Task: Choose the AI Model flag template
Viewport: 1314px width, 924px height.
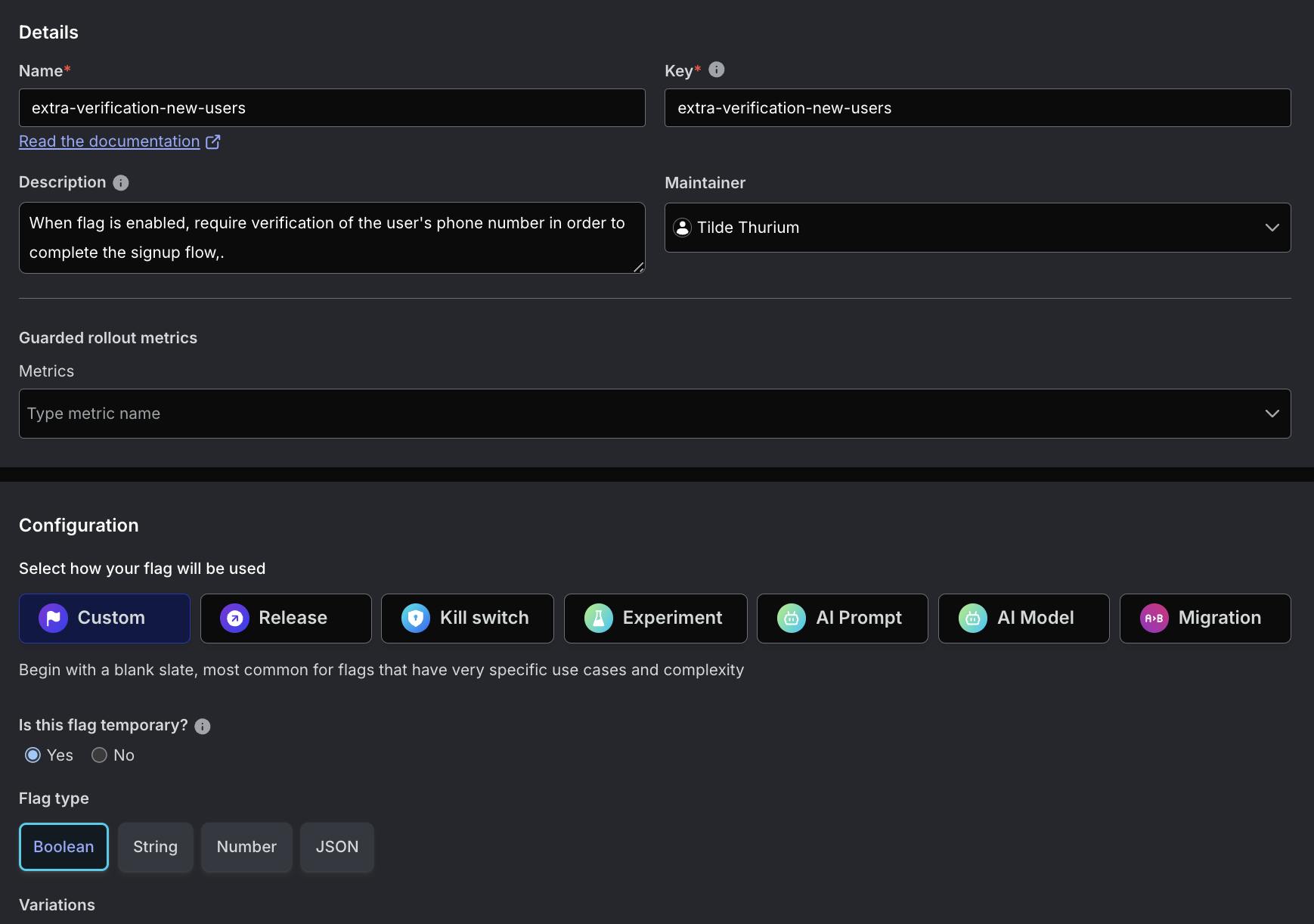Action: pos(1024,619)
